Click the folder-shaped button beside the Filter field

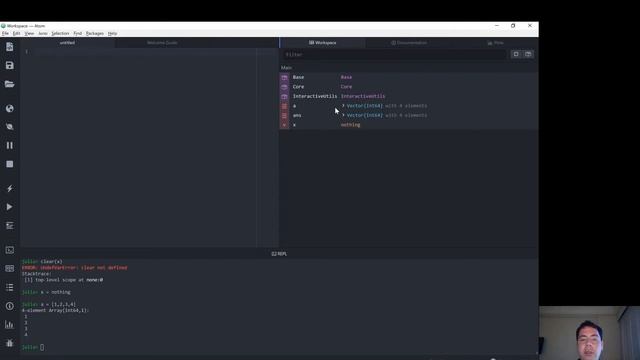(x=528, y=54)
